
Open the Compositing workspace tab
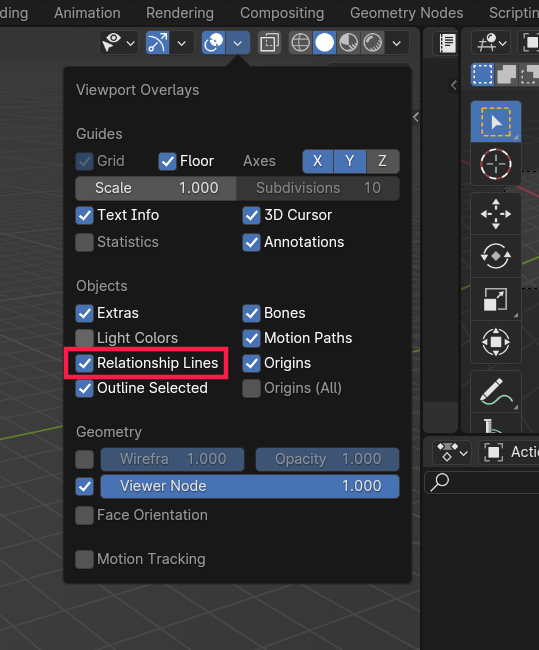(x=282, y=13)
